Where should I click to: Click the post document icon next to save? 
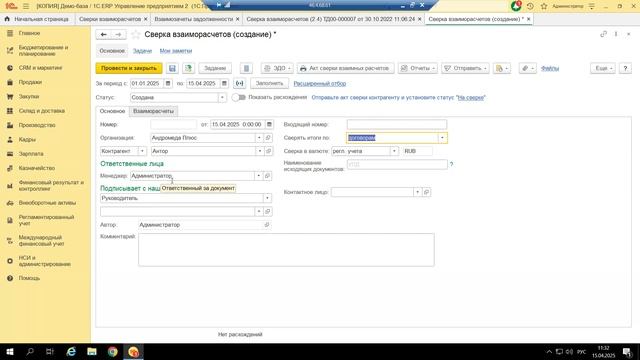coord(188,68)
